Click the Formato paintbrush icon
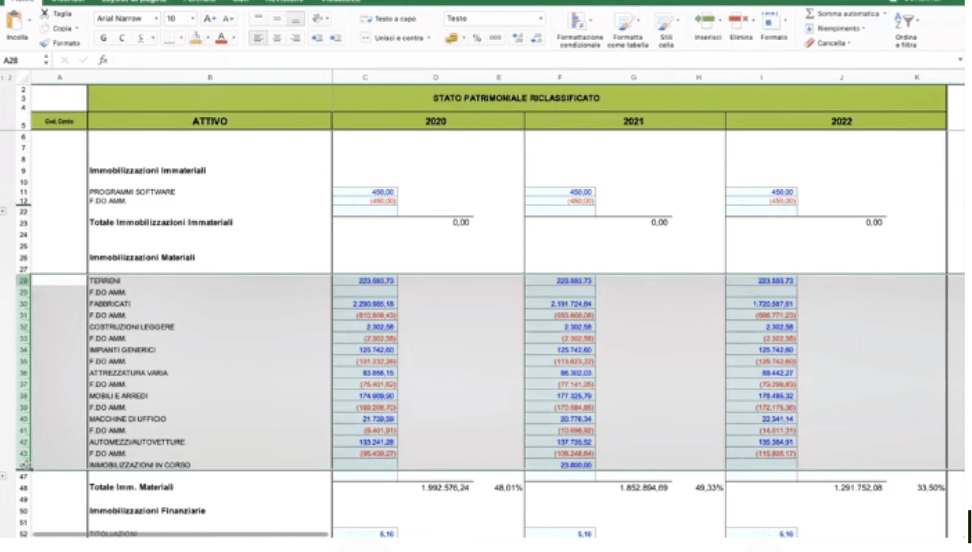This screenshot has width=972, height=552. pos(45,43)
